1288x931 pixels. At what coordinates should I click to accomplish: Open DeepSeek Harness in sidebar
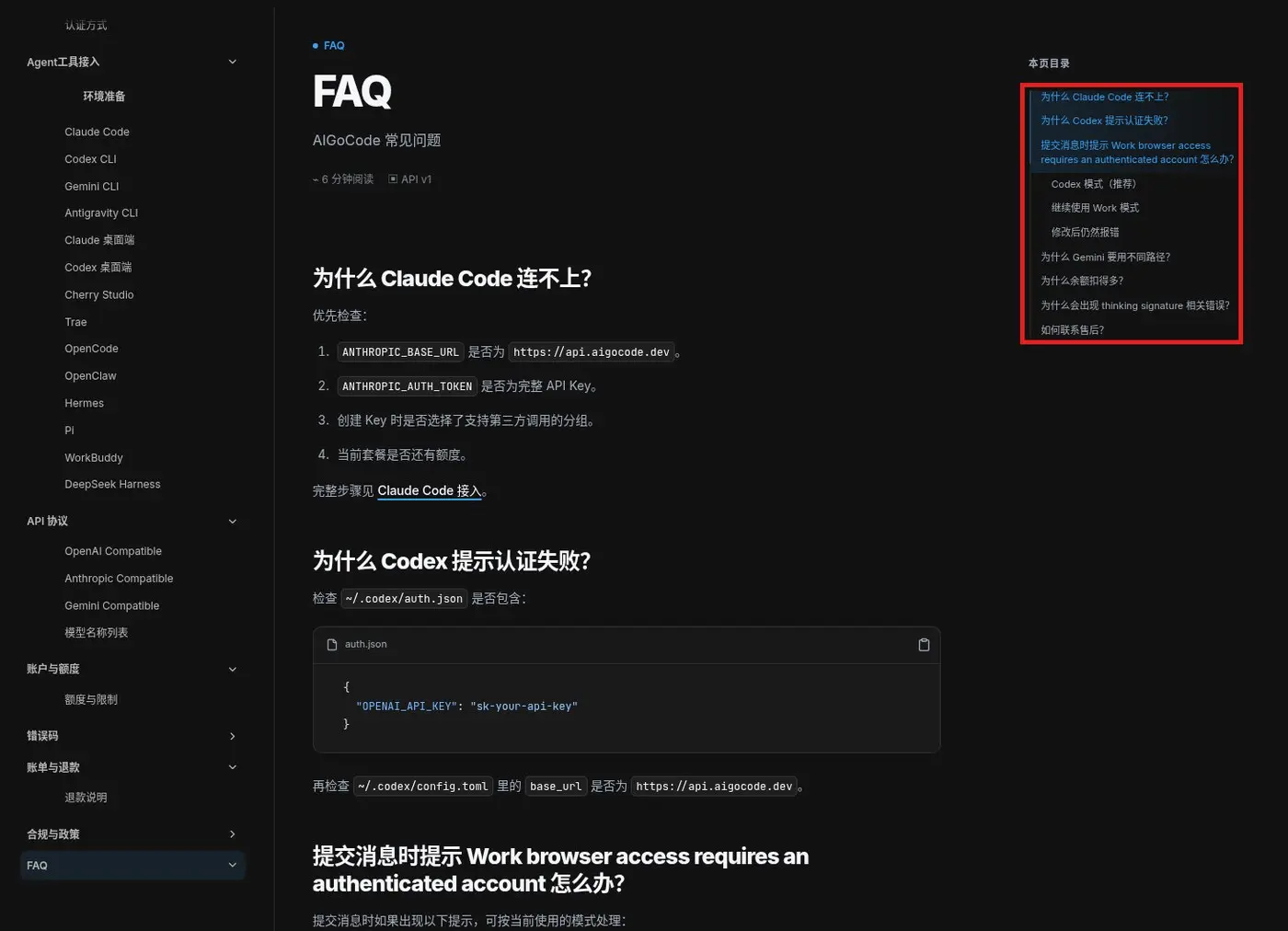112,485
